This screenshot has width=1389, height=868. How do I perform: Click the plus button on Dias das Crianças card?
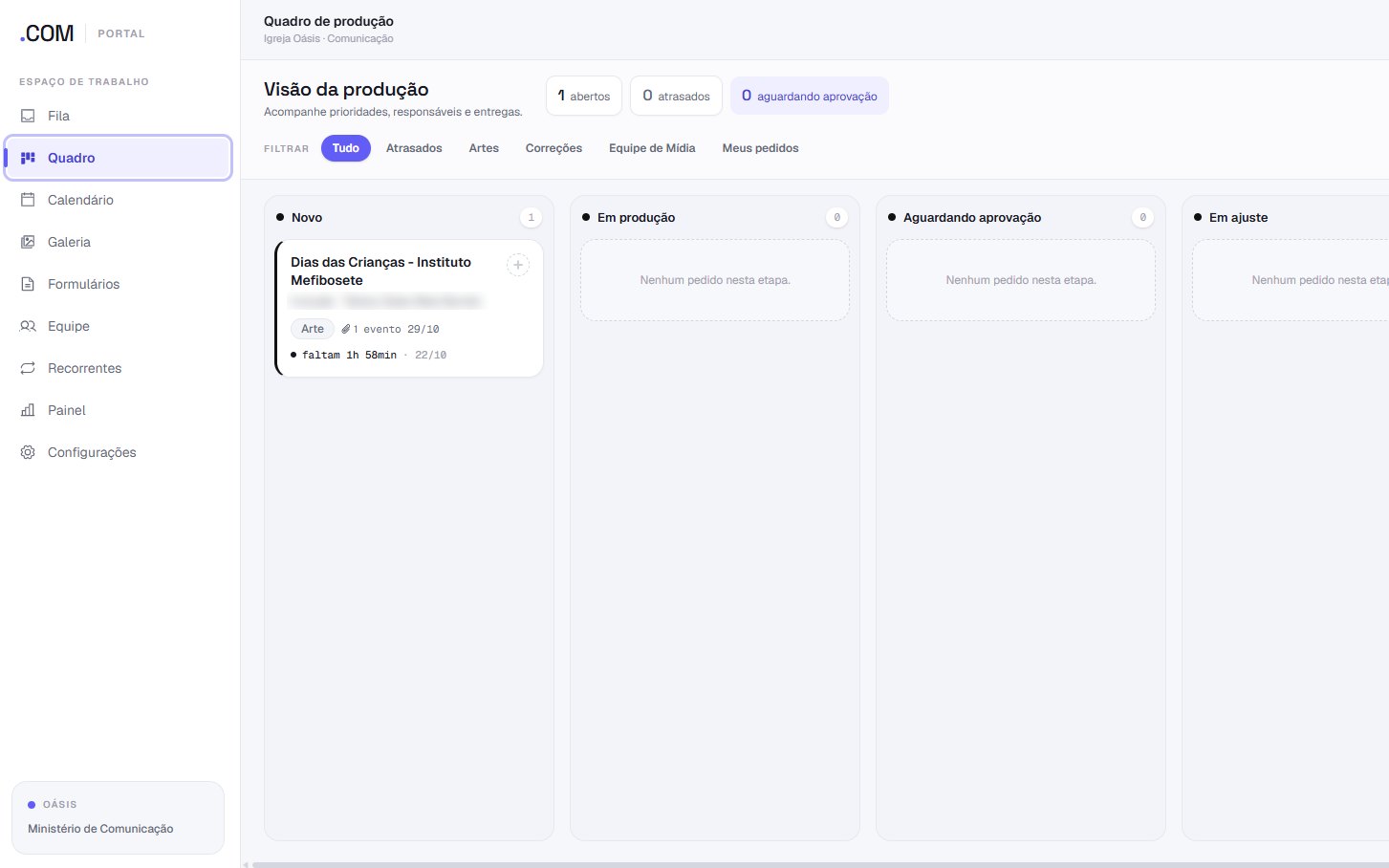pyautogui.click(x=518, y=265)
